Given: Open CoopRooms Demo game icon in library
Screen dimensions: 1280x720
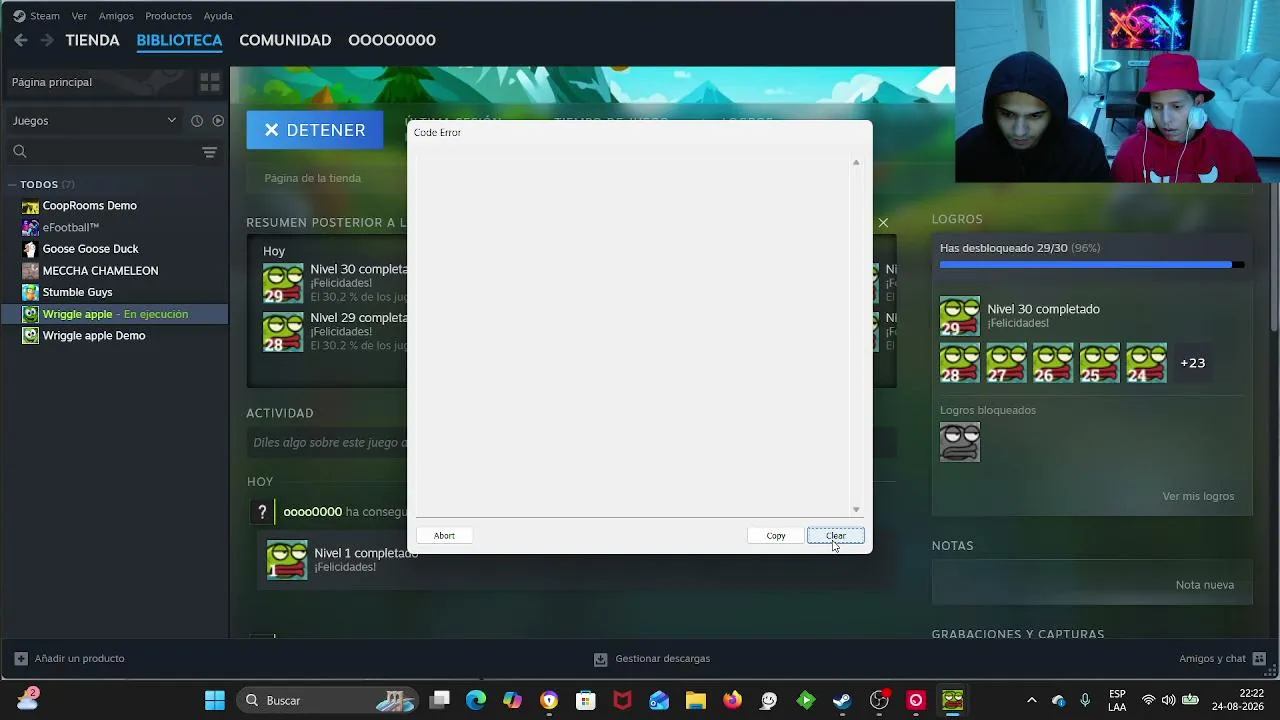Looking at the screenshot, I should (31, 206).
